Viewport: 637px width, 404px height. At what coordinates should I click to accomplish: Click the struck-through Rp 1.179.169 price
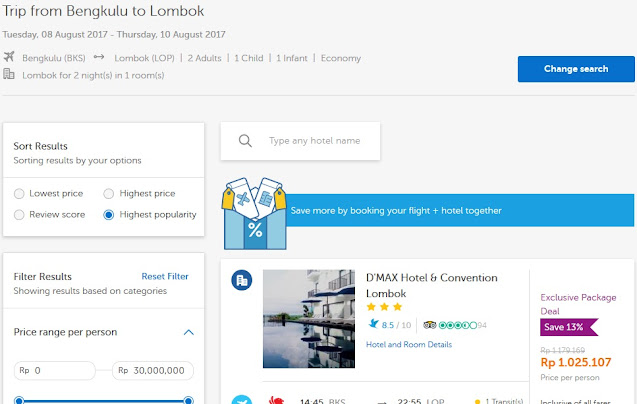(x=563, y=350)
